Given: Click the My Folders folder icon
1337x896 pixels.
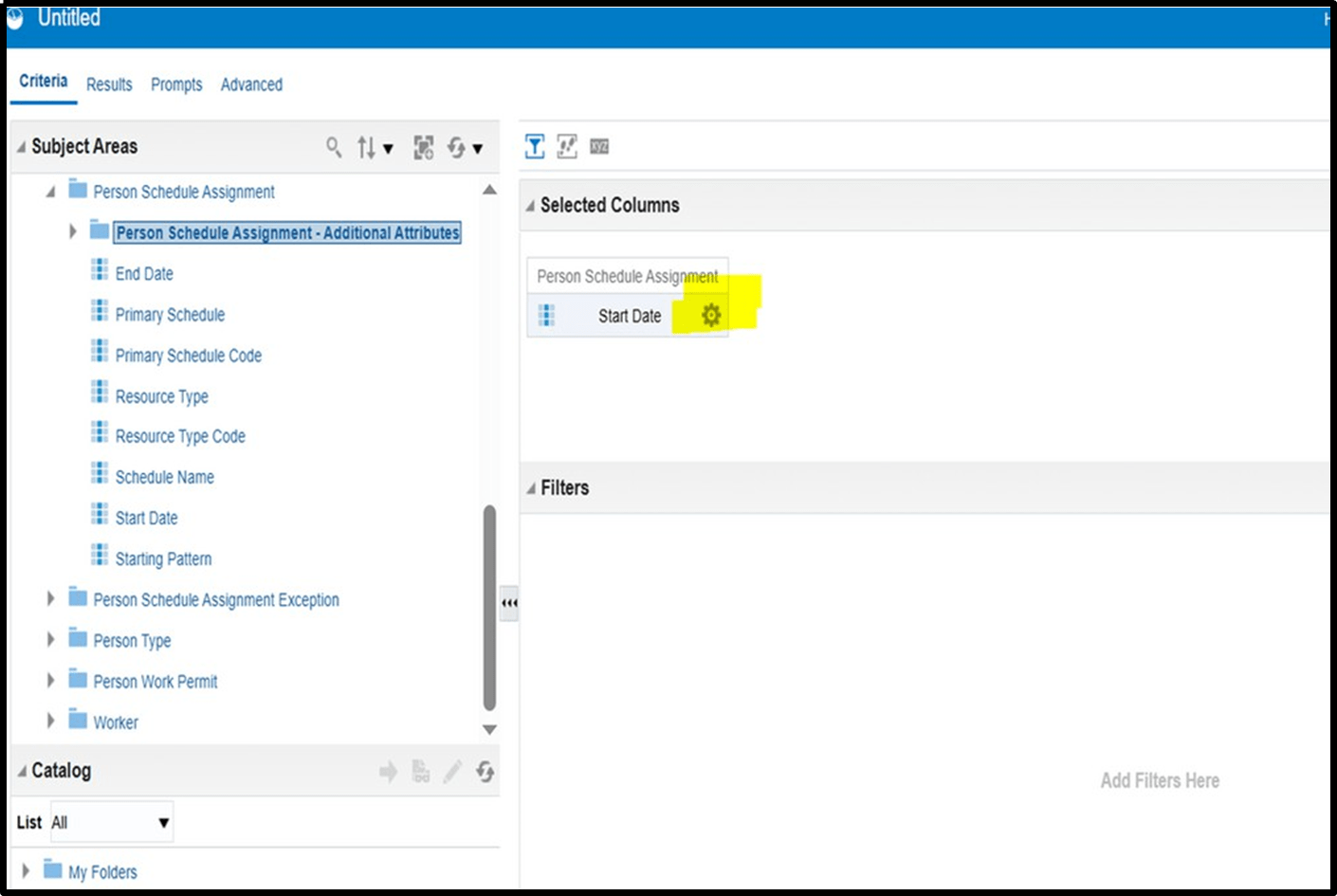Looking at the screenshot, I should pos(53,869).
